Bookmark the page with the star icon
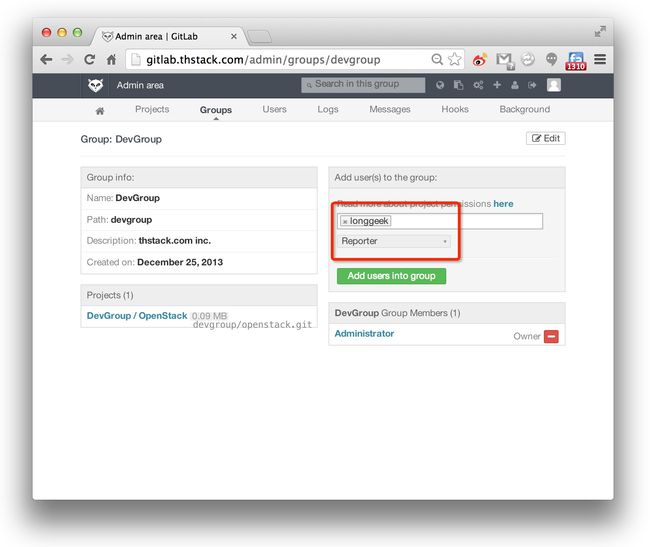This screenshot has height=547, width=650. (455, 59)
